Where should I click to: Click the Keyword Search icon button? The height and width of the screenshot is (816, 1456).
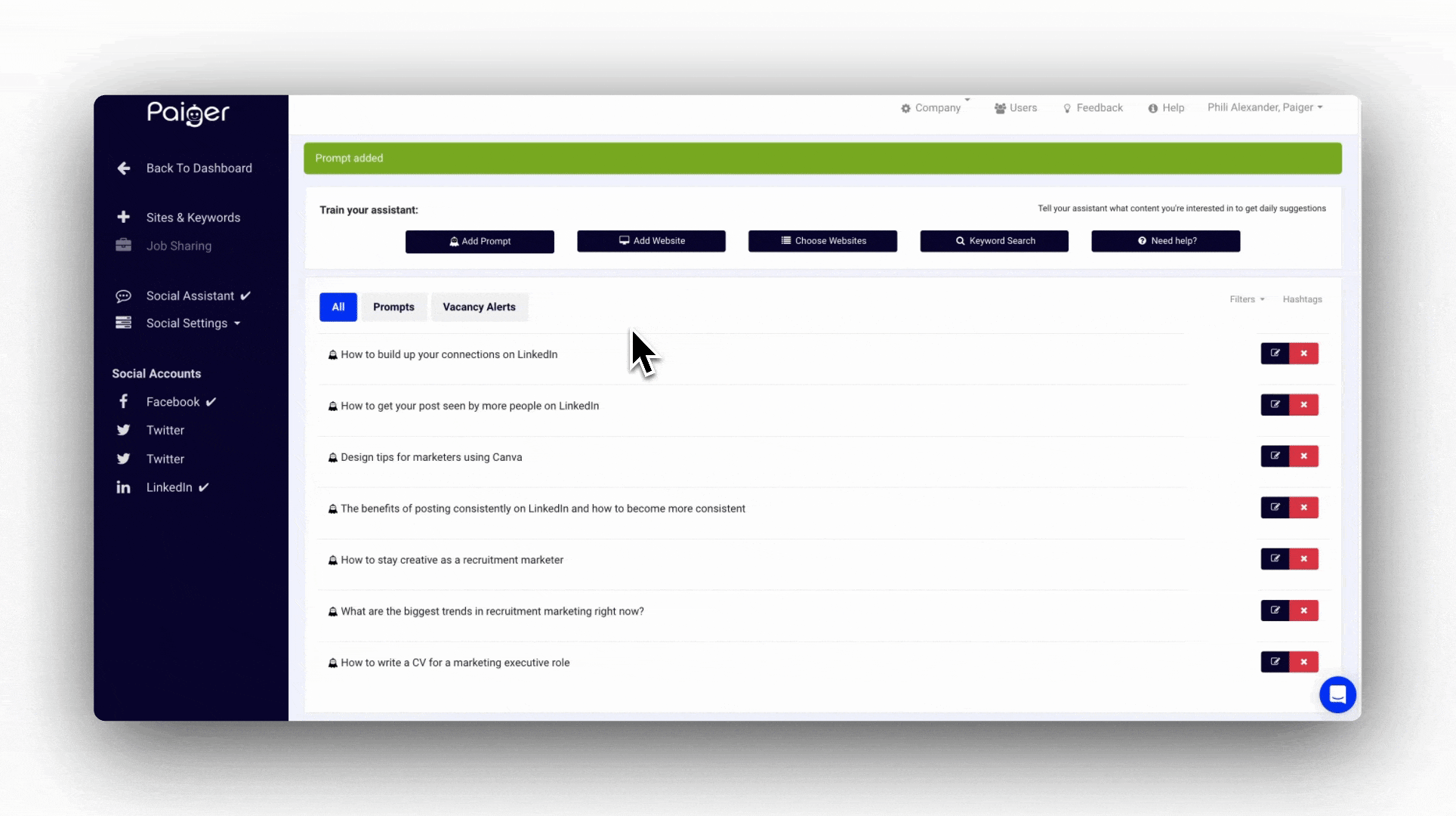tap(994, 240)
